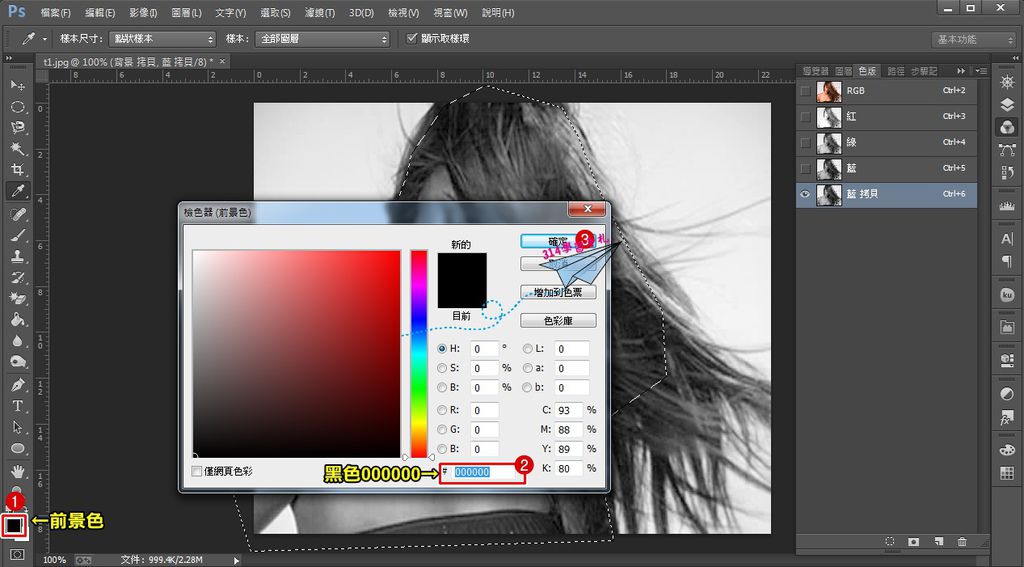Viewport: 1024px width, 567px height.
Task: Show the 綠 channel visibility
Action: coord(805,142)
